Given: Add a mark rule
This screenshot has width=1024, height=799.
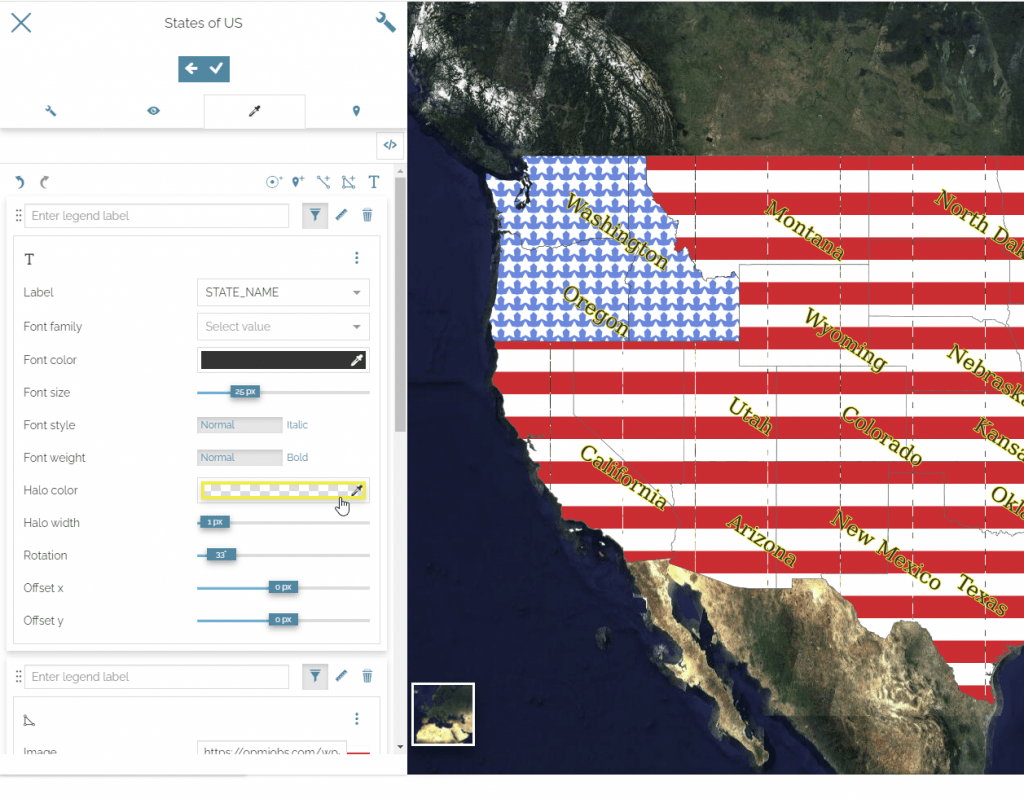Looking at the screenshot, I should (274, 182).
